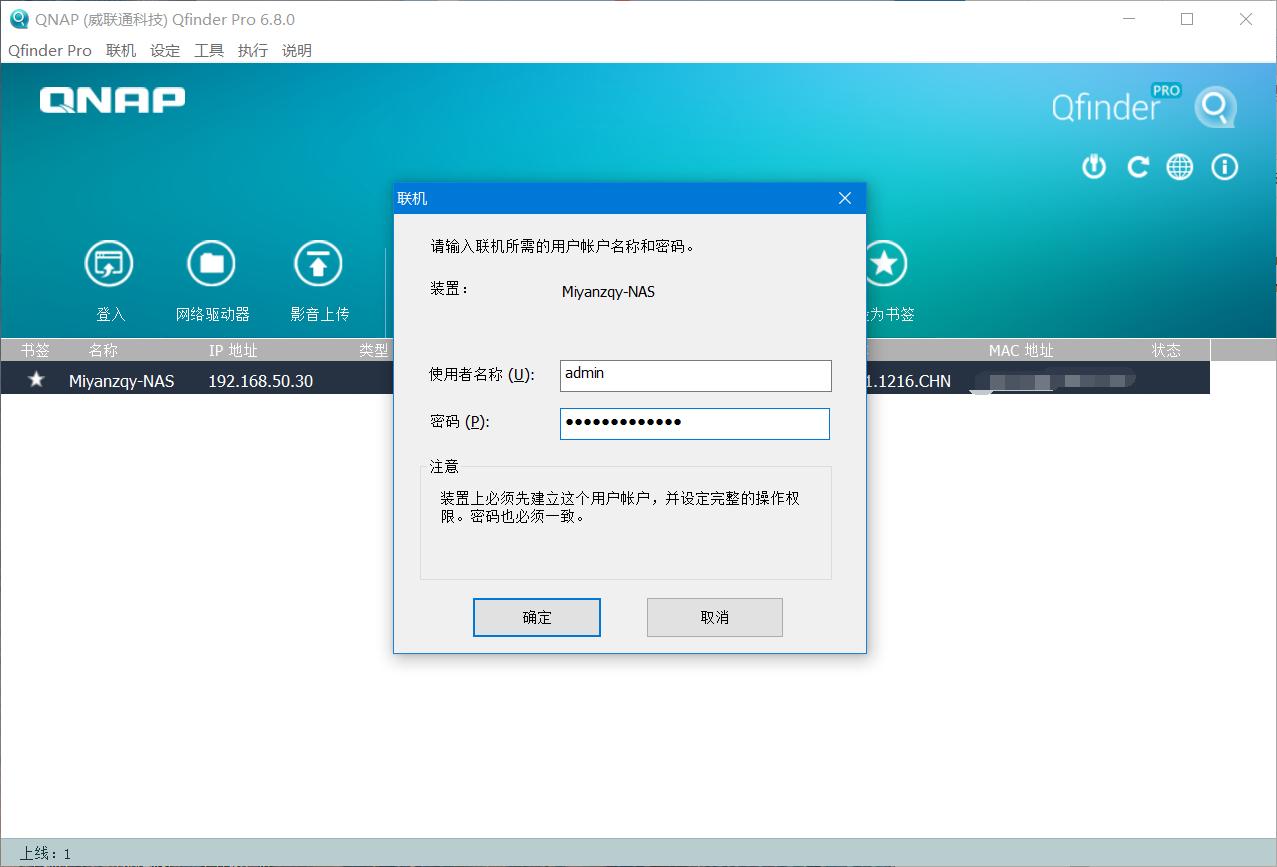This screenshot has height=867, width=1277.
Task: Focus the password input field
Action: pos(694,423)
